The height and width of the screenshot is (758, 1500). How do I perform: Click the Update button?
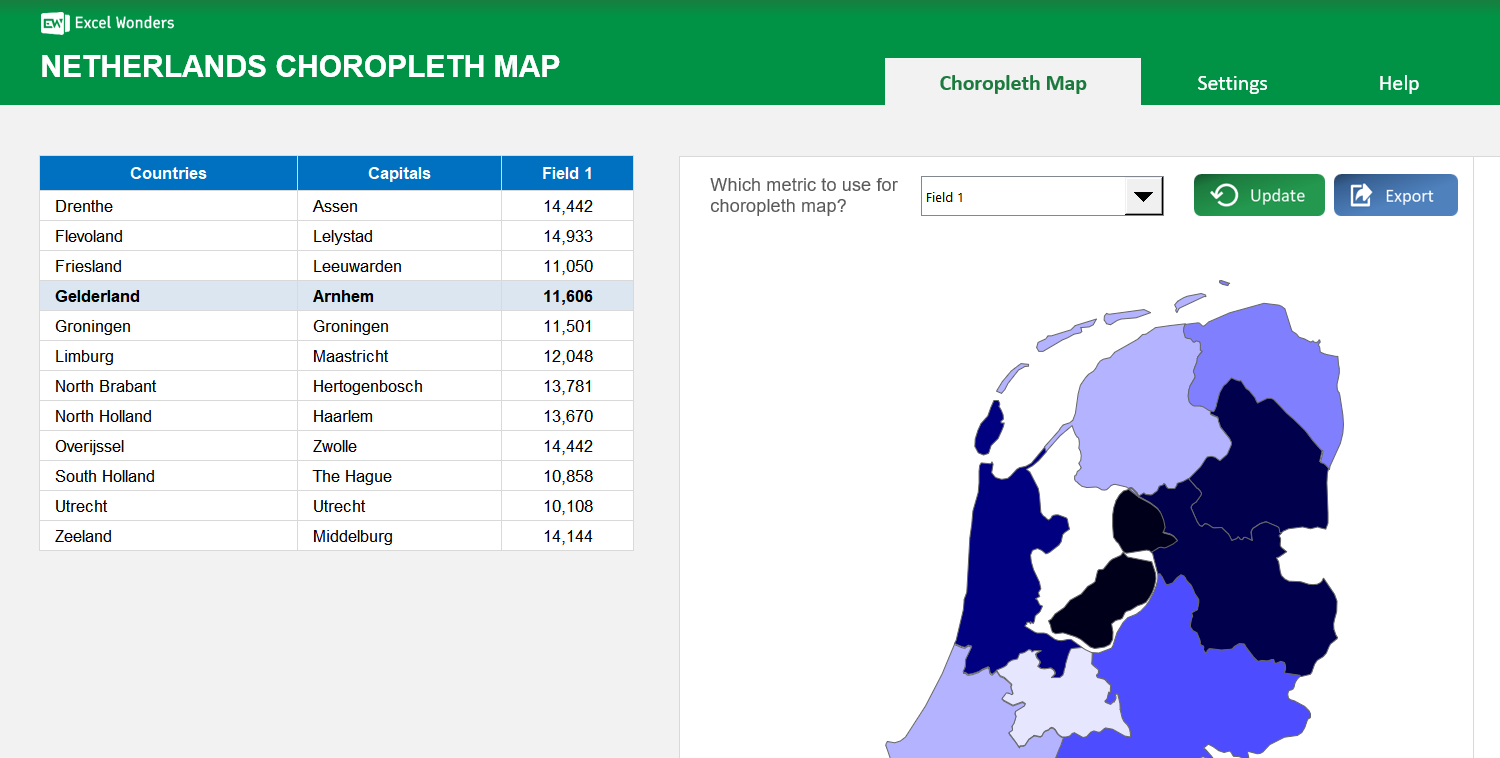1259,195
